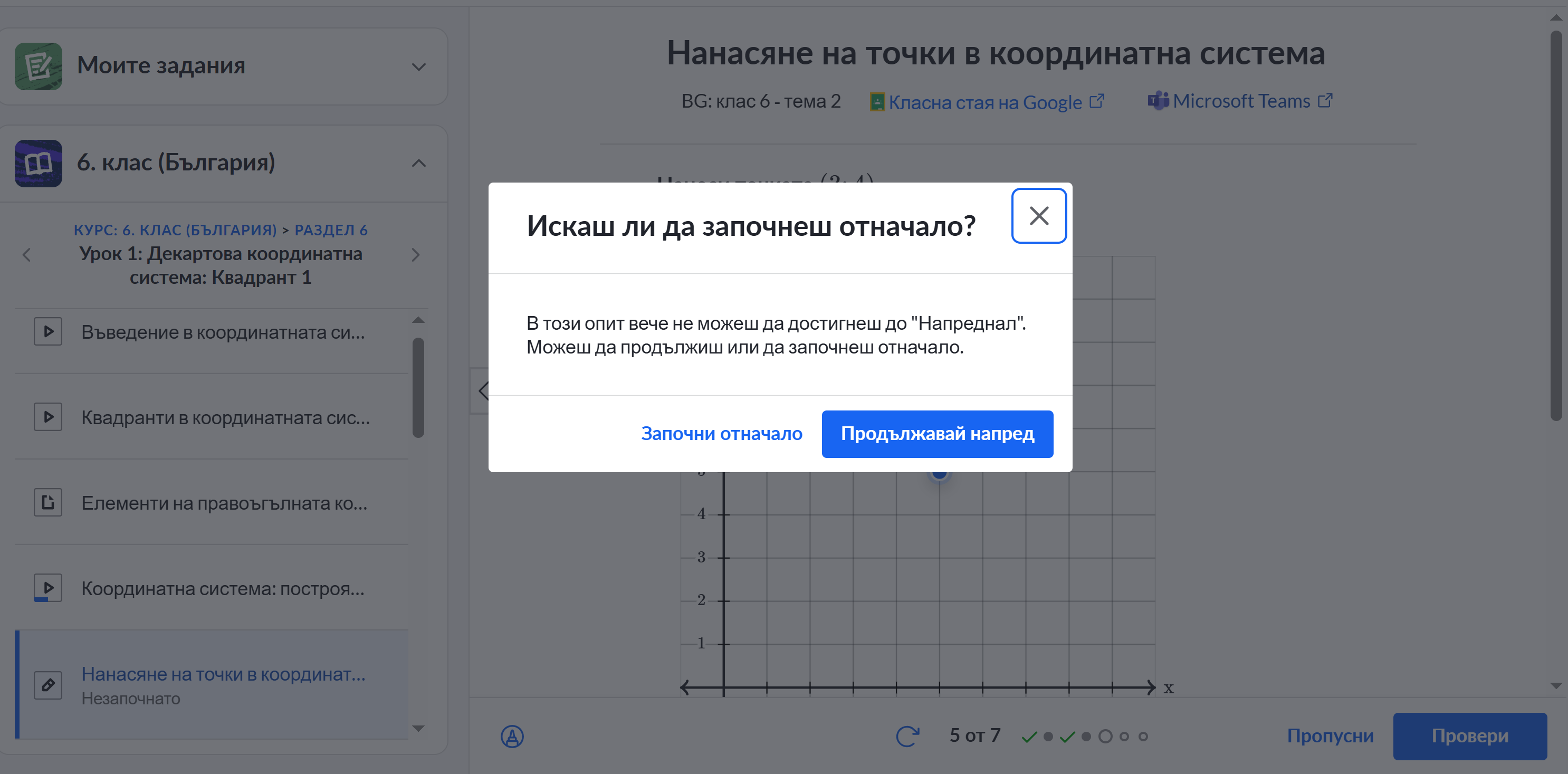
Task: Collapse 6. клас (България) section chevron
Action: [x=418, y=163]
